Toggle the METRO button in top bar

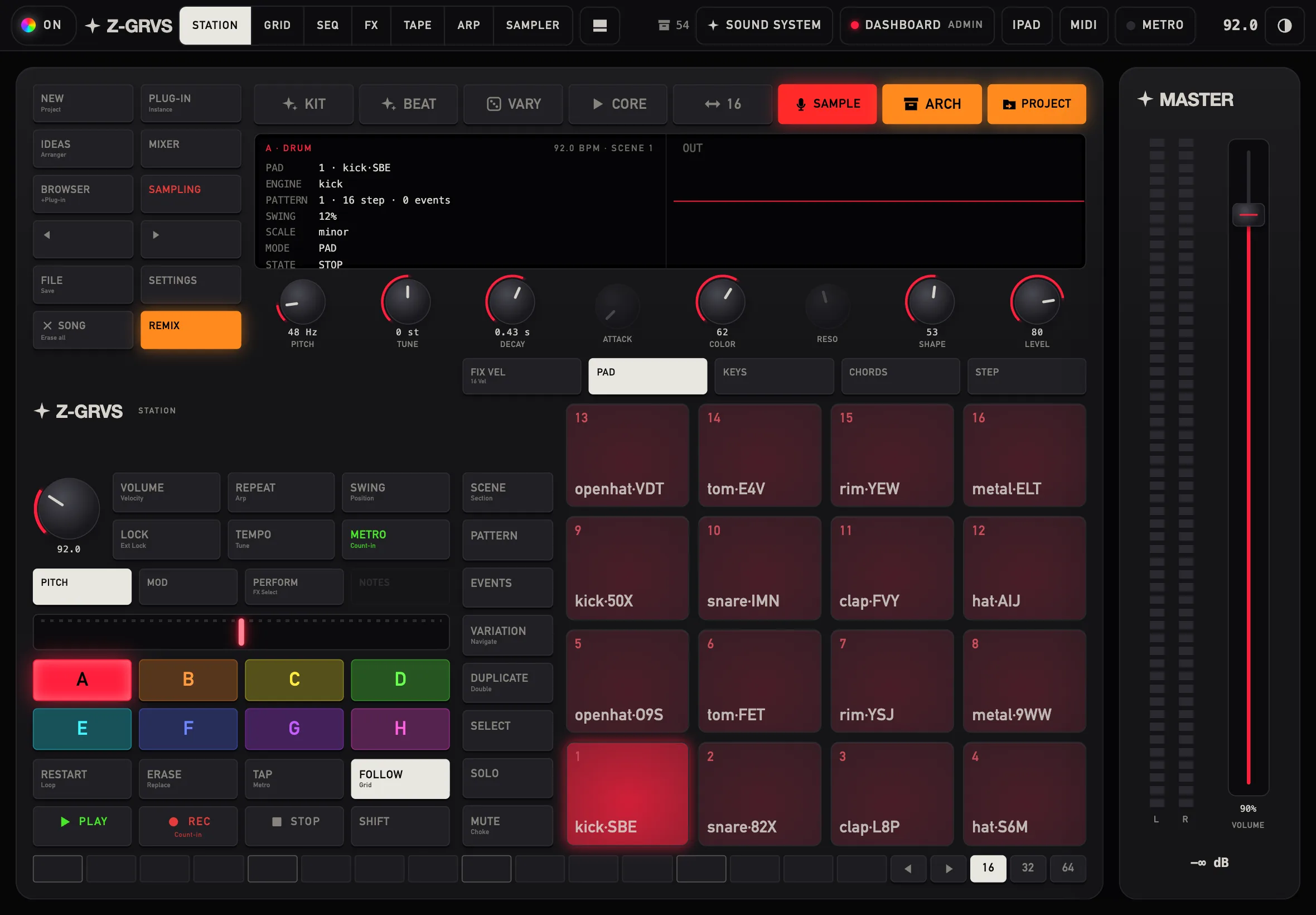1154,25
